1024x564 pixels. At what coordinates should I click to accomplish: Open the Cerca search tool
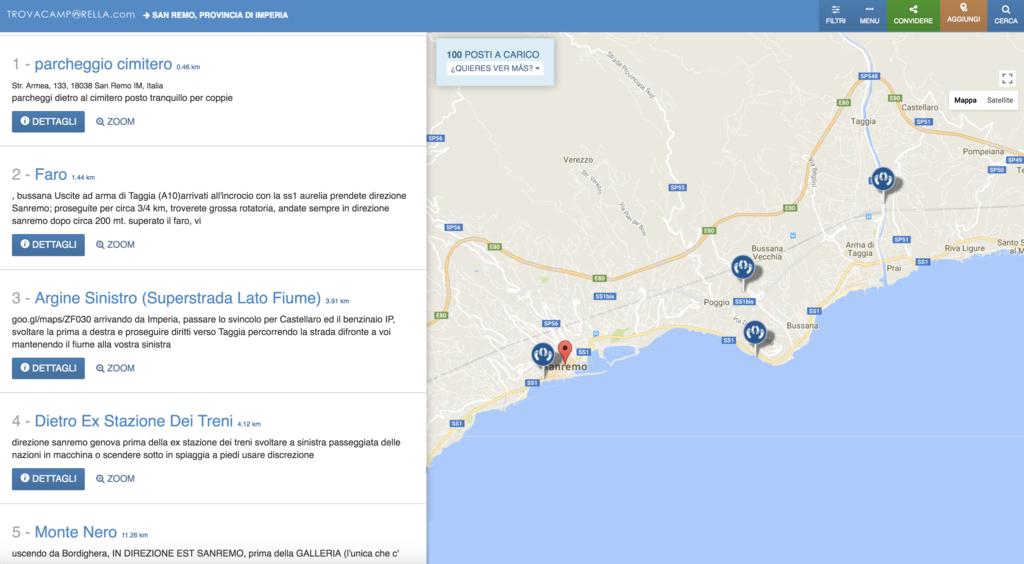tap(1005, 15)
